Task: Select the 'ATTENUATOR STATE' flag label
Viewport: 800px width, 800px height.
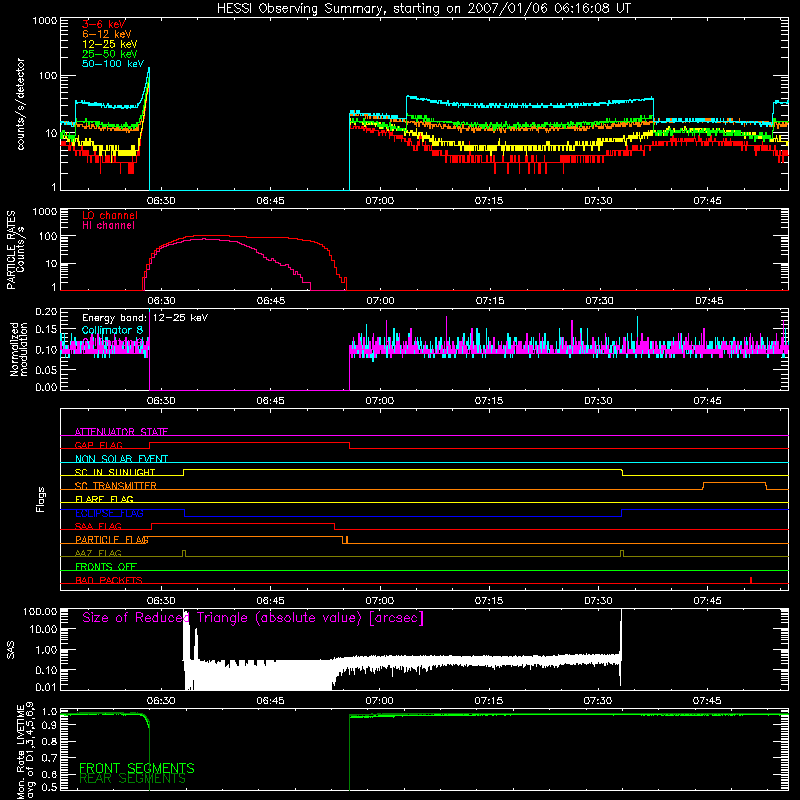Action: 121,432
